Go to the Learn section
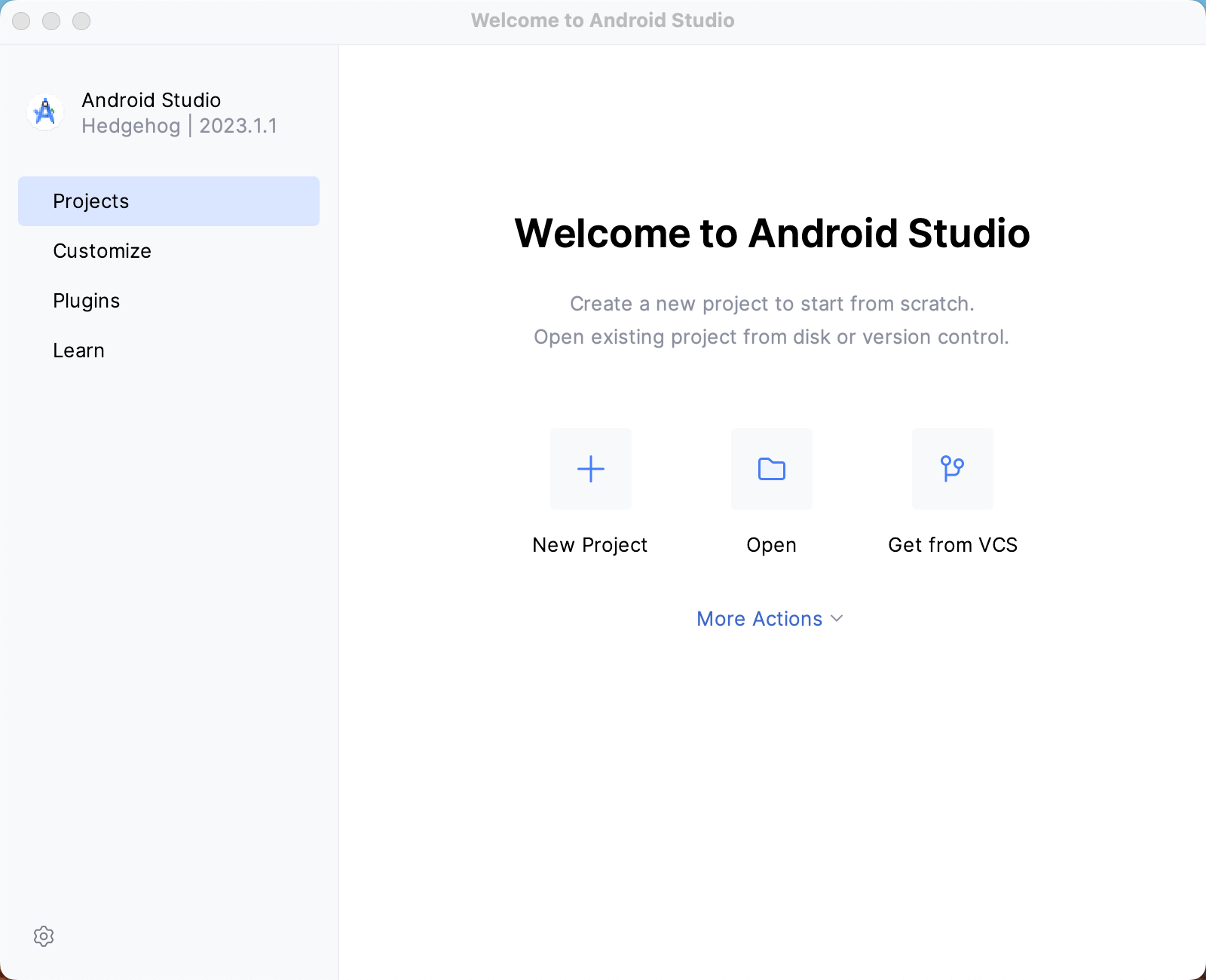The image size is (1206, 980). [78, 350]
